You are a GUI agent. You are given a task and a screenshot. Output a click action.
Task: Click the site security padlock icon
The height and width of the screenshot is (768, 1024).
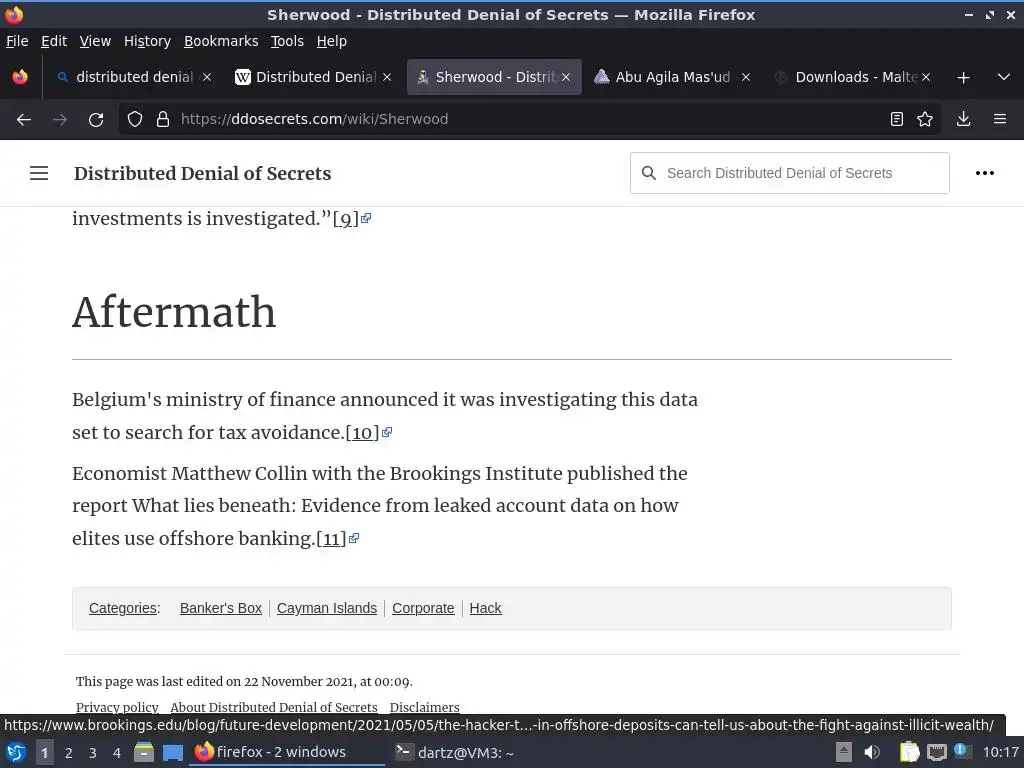162,119
